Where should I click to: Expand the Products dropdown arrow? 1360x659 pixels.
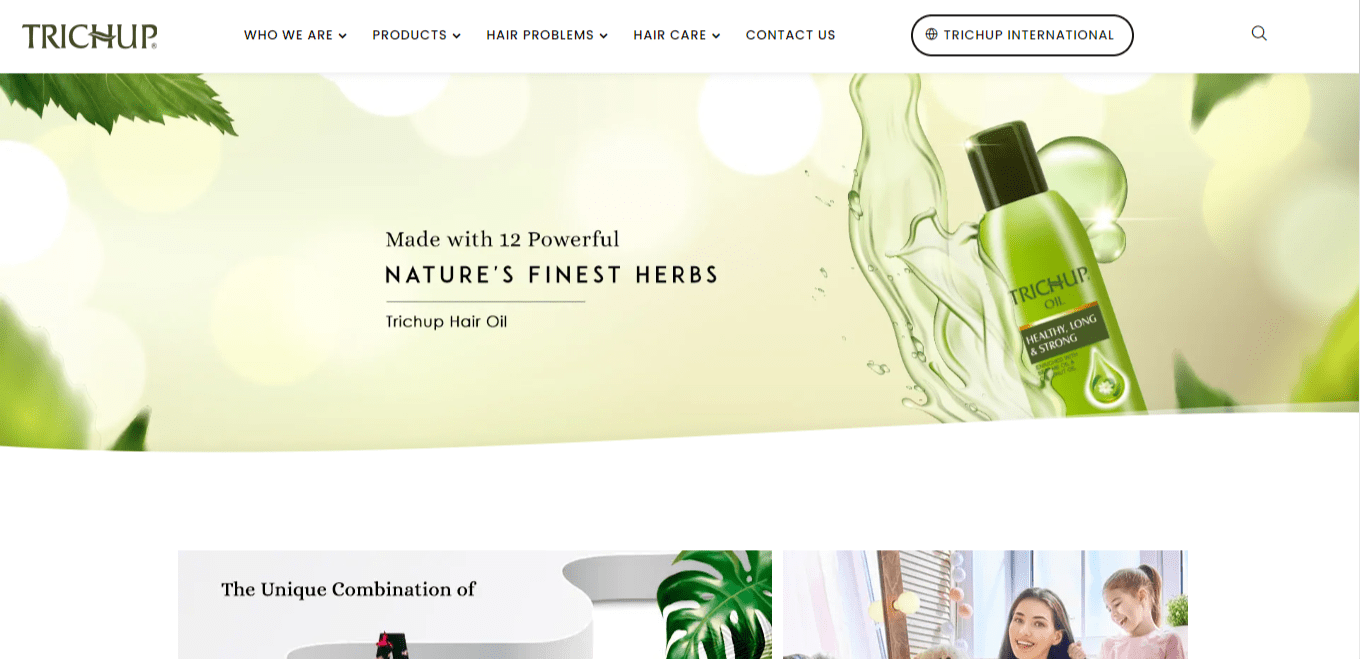tap(456, 36)
